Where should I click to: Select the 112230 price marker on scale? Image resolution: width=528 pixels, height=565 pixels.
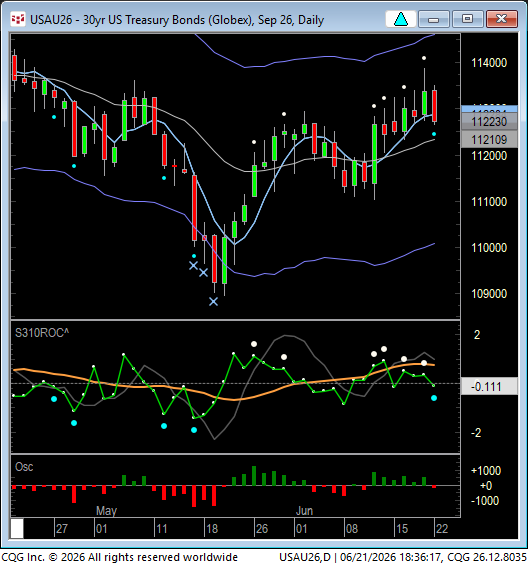pyautogui.click(x=489, y=121)
